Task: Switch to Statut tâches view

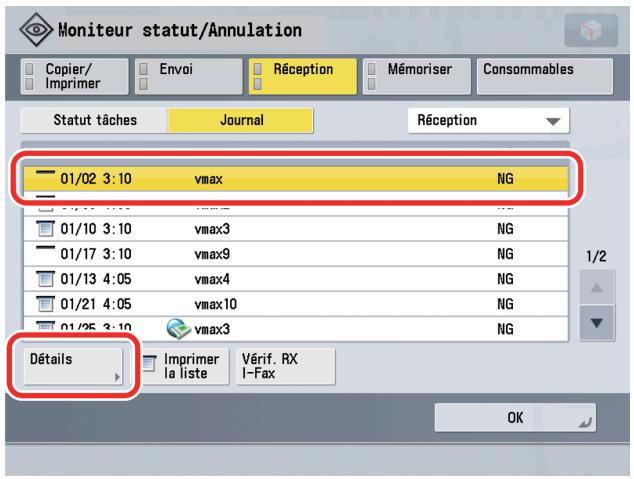Action: (95, 120)
